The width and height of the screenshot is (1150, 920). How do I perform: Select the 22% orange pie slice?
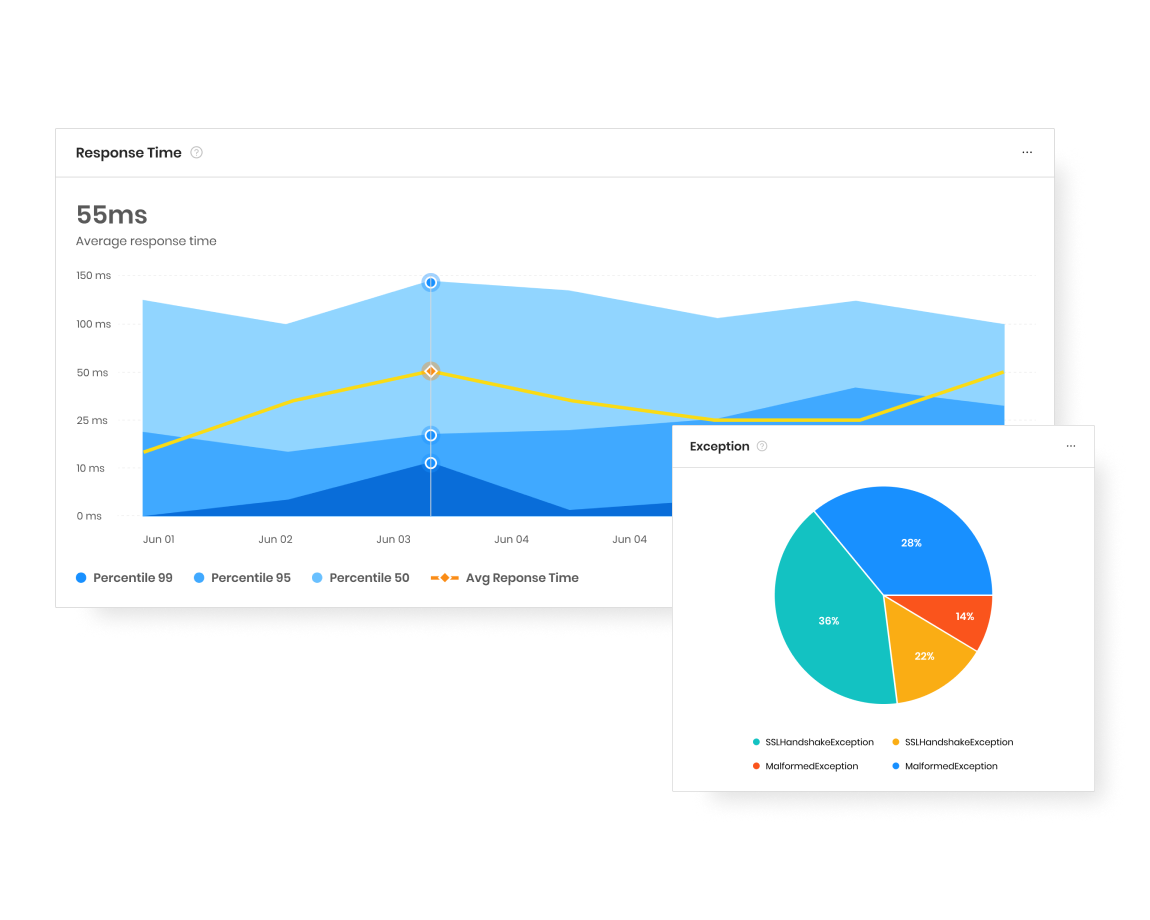[925, 656]
